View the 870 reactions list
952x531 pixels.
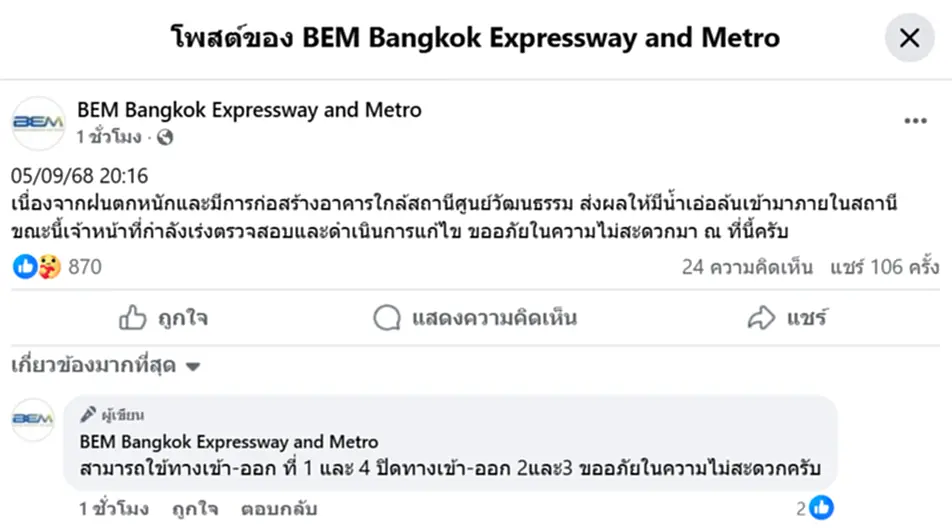click(x=85, y=266)
